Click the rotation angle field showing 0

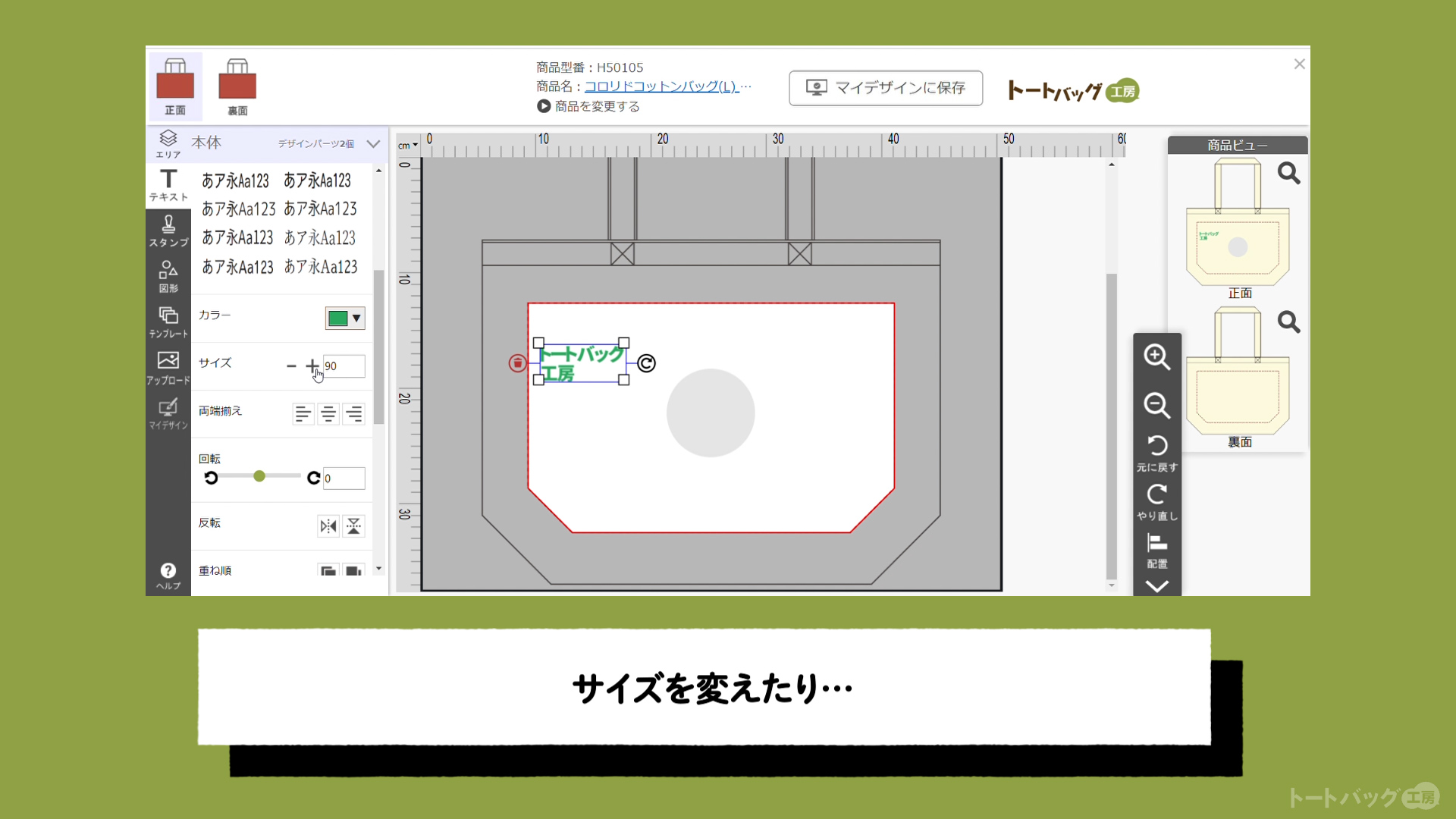coord(344,479)
